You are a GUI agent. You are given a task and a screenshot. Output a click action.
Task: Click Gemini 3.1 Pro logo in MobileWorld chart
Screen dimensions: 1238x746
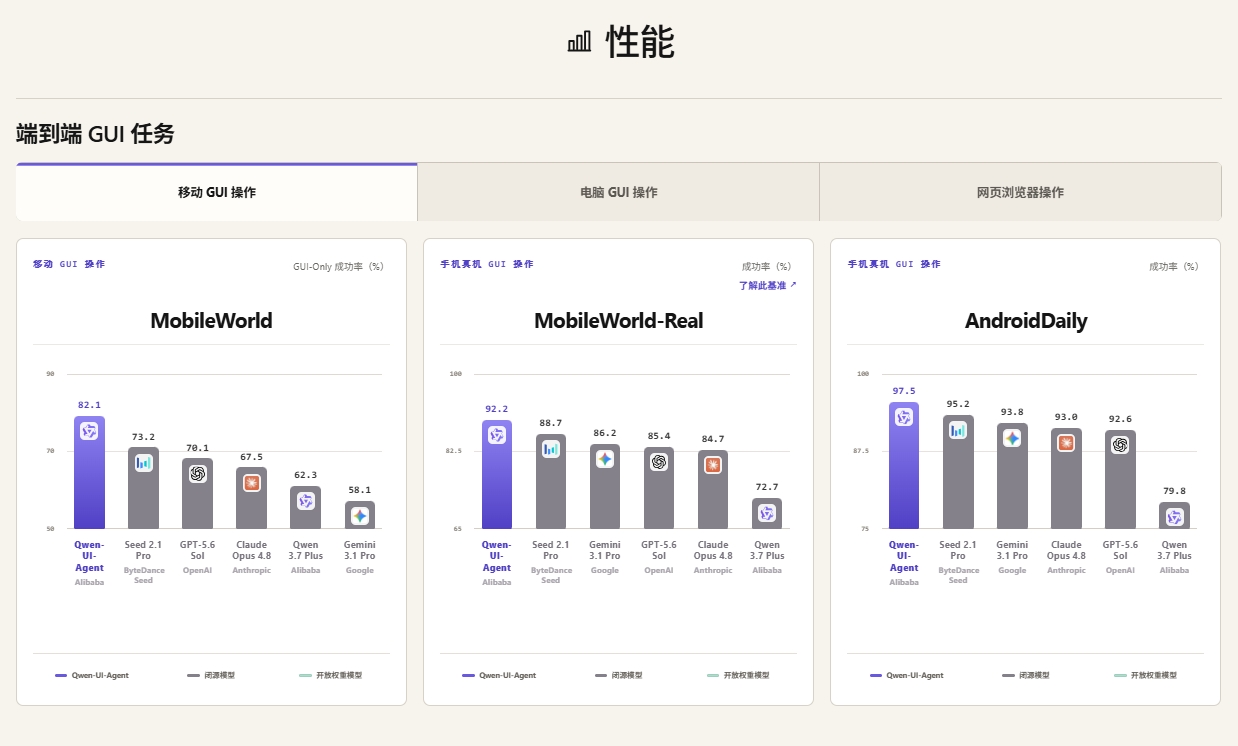(359, 516)
